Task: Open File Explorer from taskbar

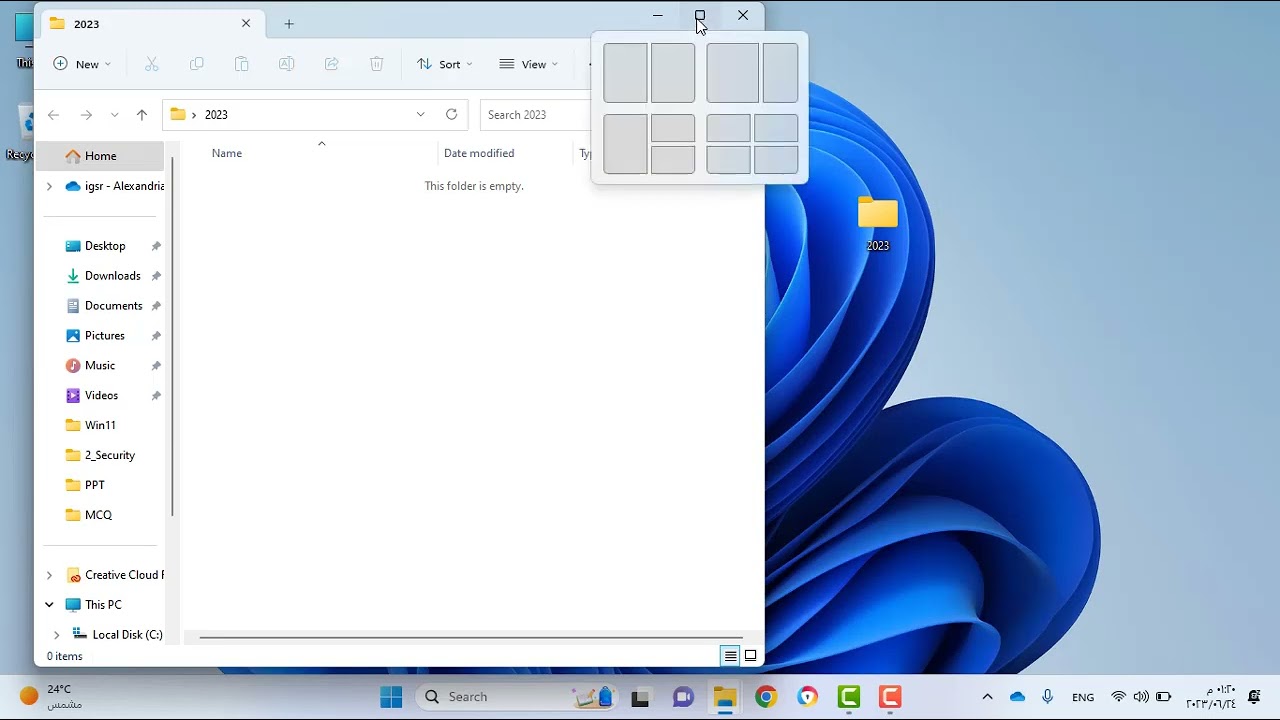Action: tap(725, 697)
